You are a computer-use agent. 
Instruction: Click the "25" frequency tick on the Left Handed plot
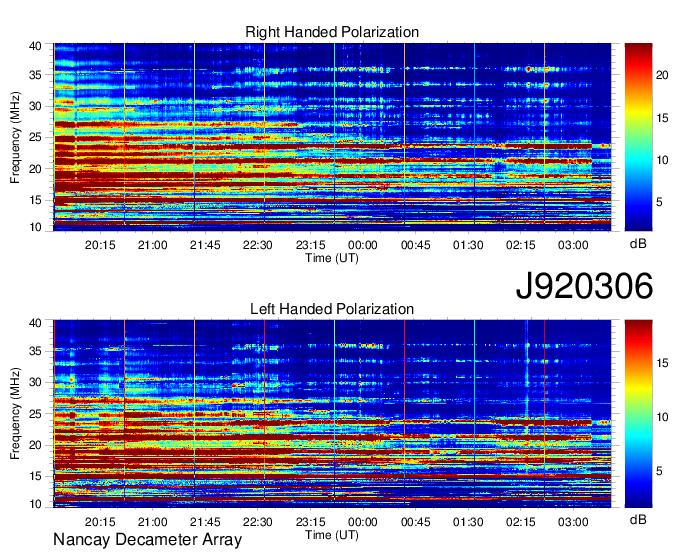tap(35, 414)
